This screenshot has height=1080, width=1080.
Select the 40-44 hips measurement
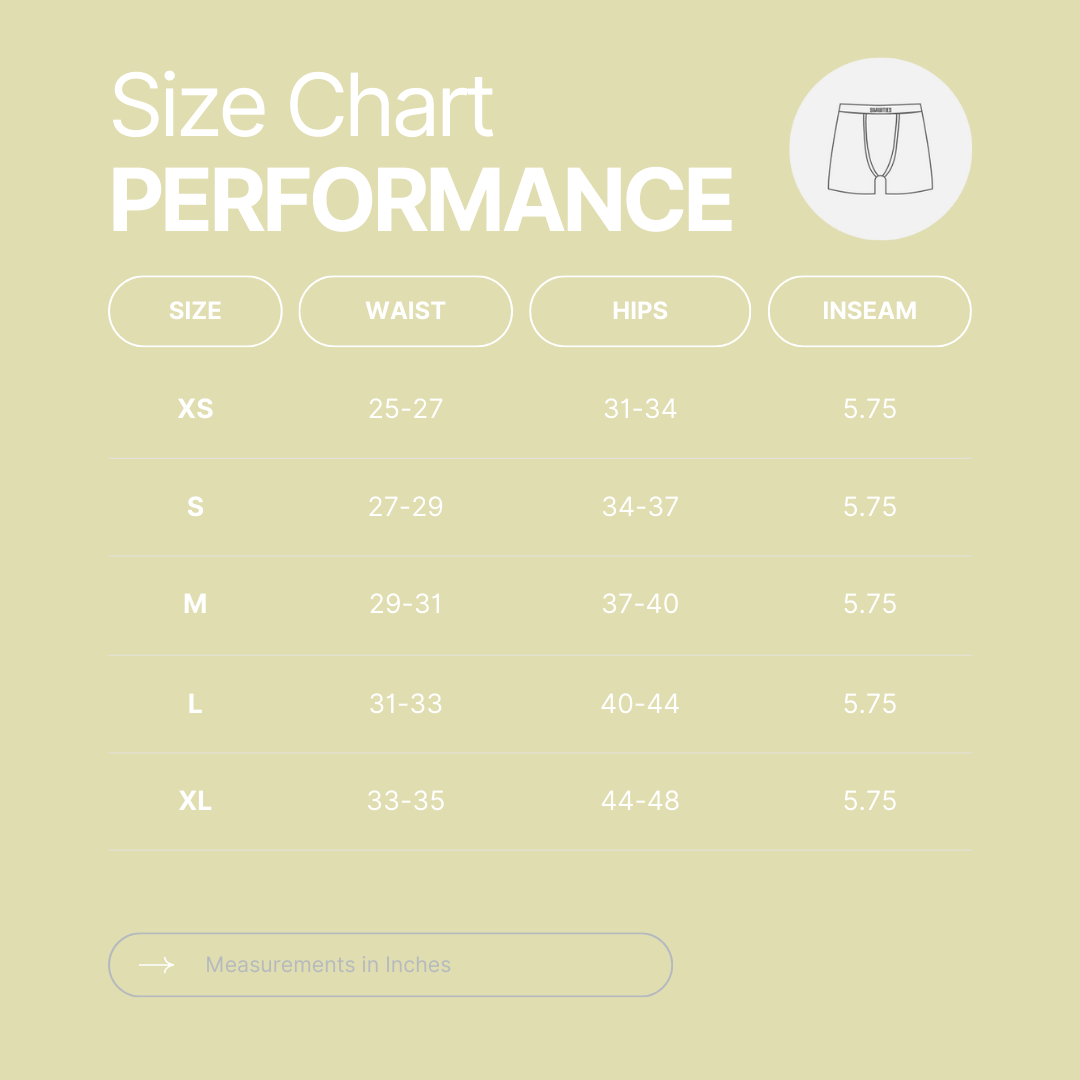tap(640, 704)
